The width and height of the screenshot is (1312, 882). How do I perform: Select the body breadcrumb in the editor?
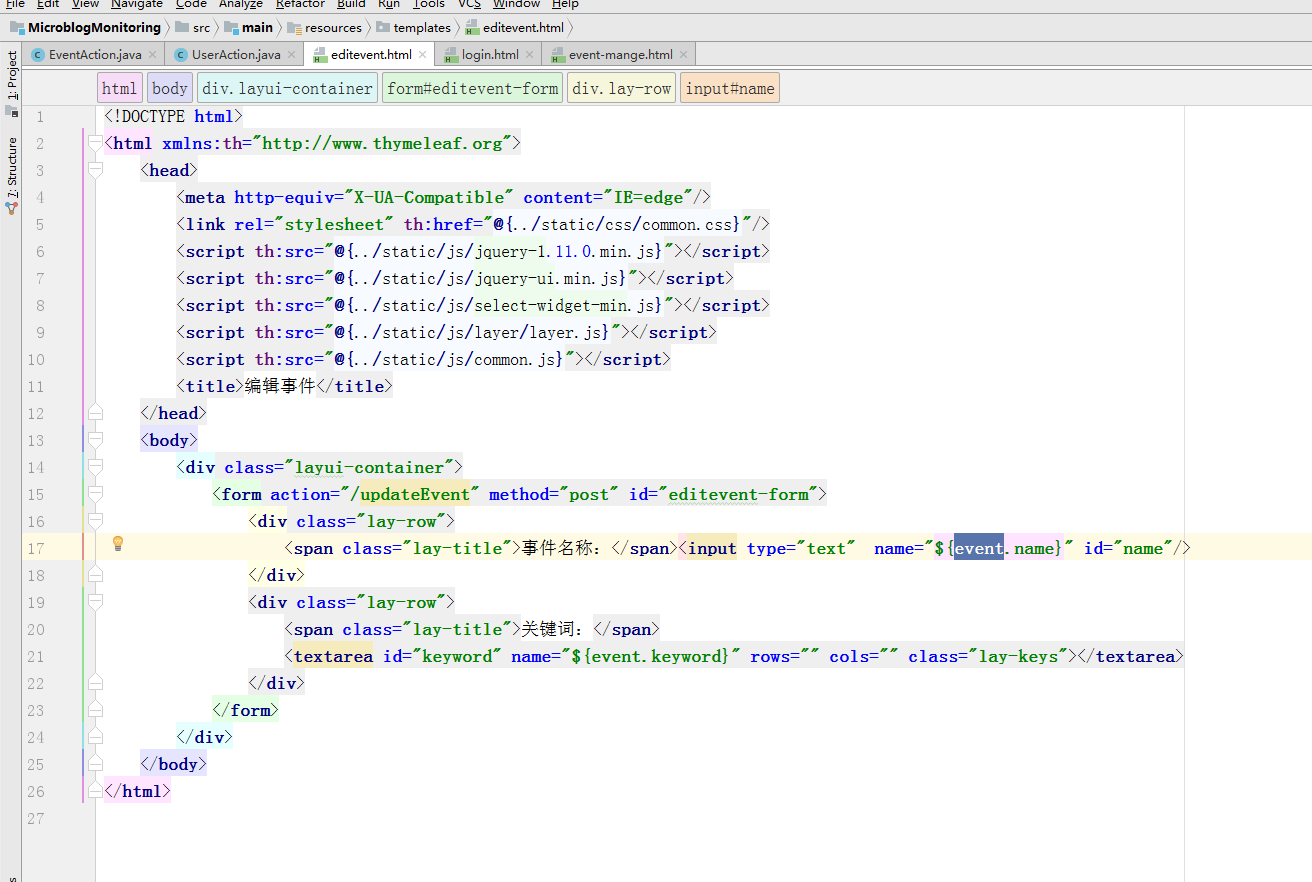(x=170, y=88)
